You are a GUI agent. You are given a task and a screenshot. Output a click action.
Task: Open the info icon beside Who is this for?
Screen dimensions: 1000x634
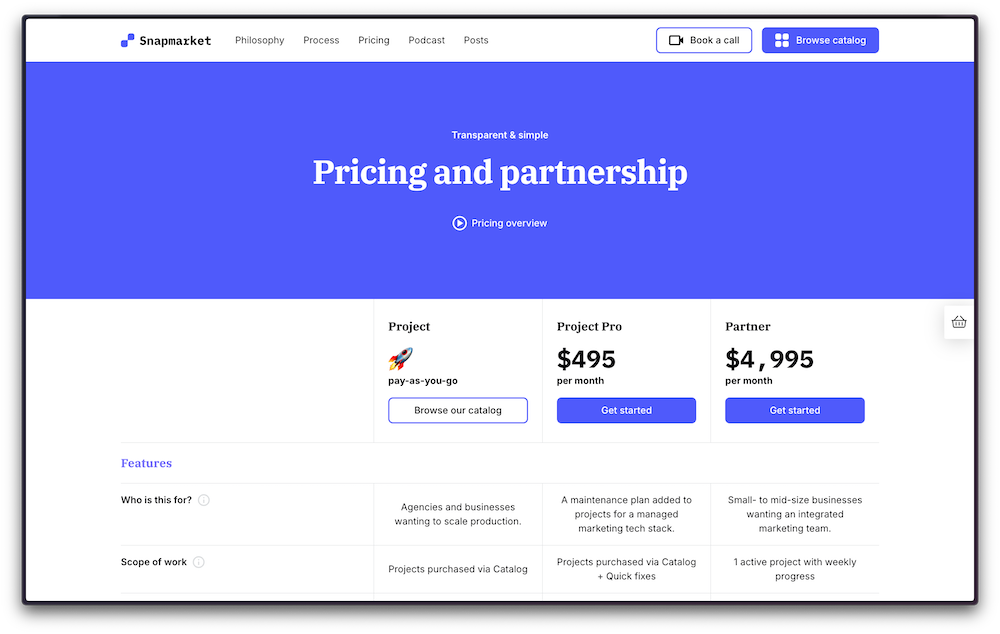pos(204,500)
